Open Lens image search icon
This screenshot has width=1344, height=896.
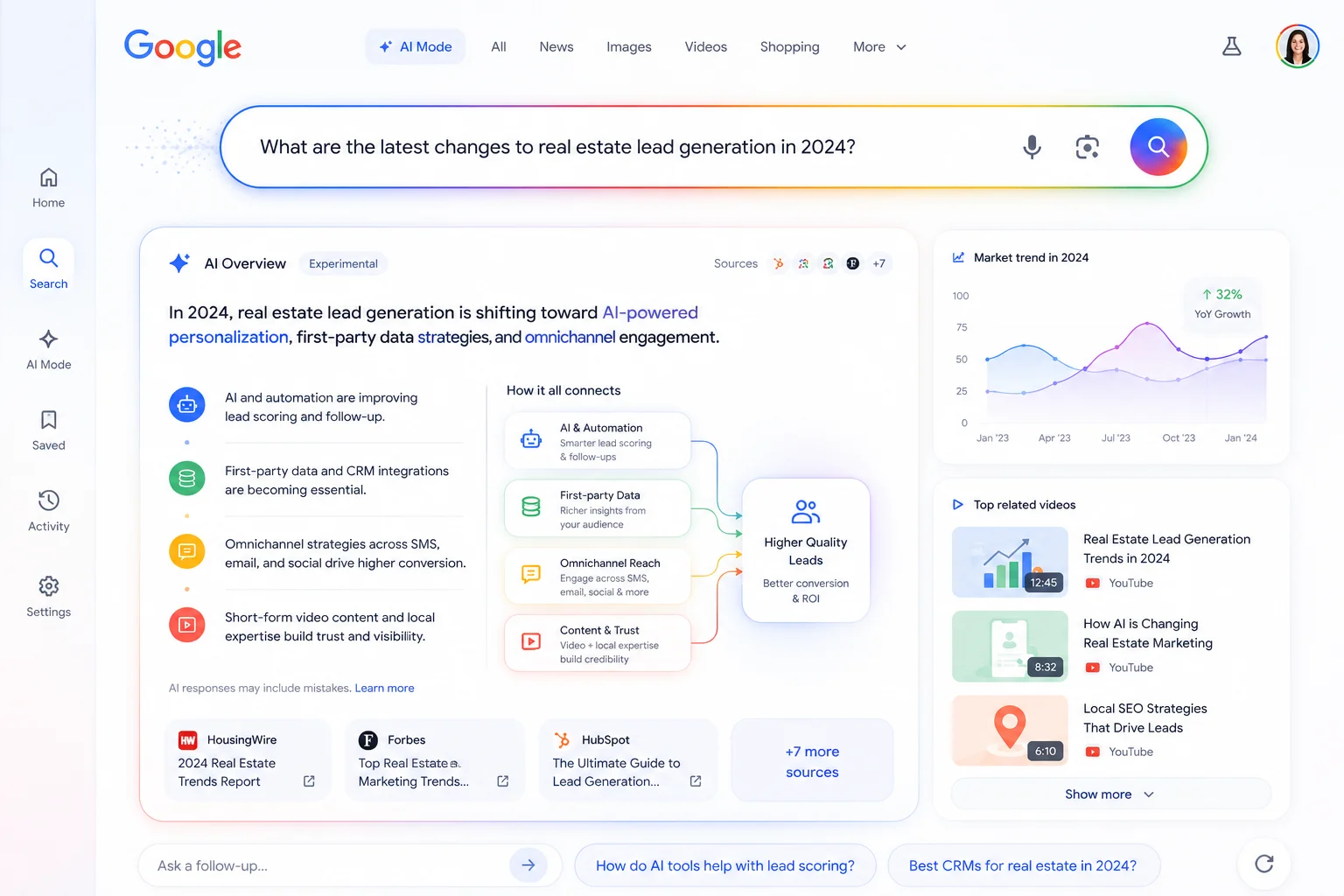pyautogui.click(x=1087, y=147)
